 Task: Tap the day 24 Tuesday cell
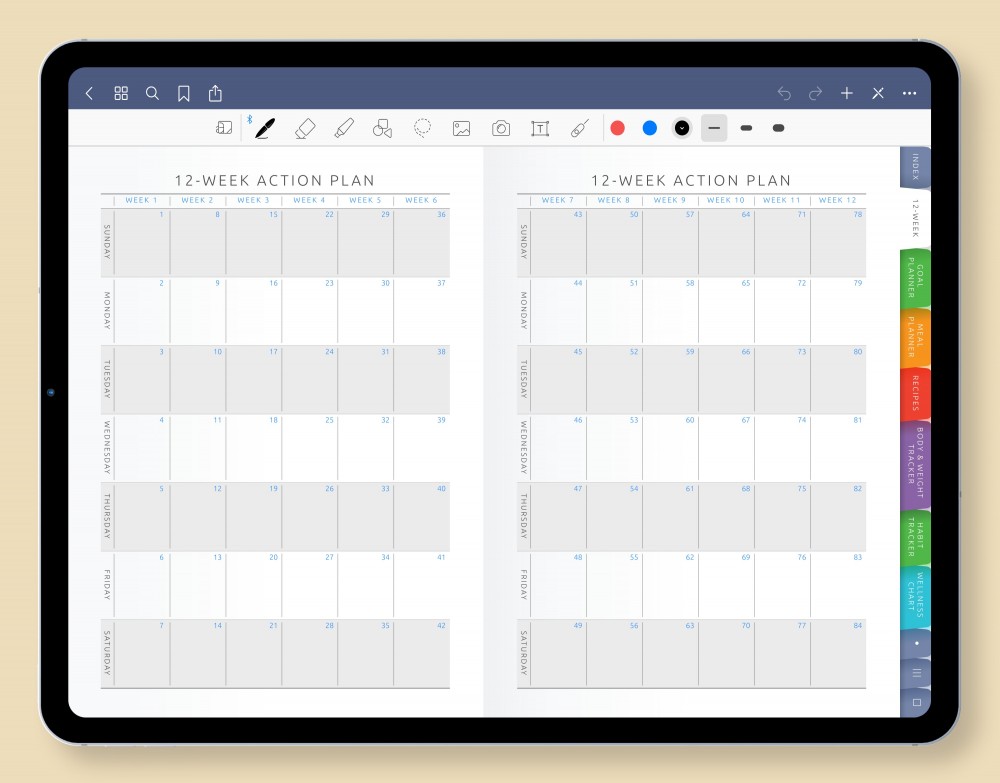point(309,379)
